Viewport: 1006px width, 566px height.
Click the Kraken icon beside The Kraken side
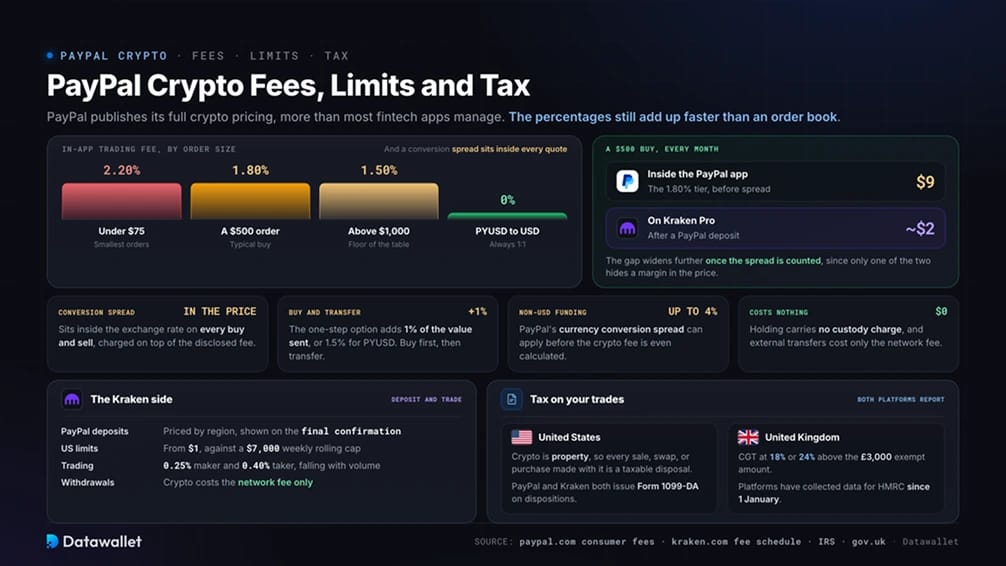coord(72,399)
